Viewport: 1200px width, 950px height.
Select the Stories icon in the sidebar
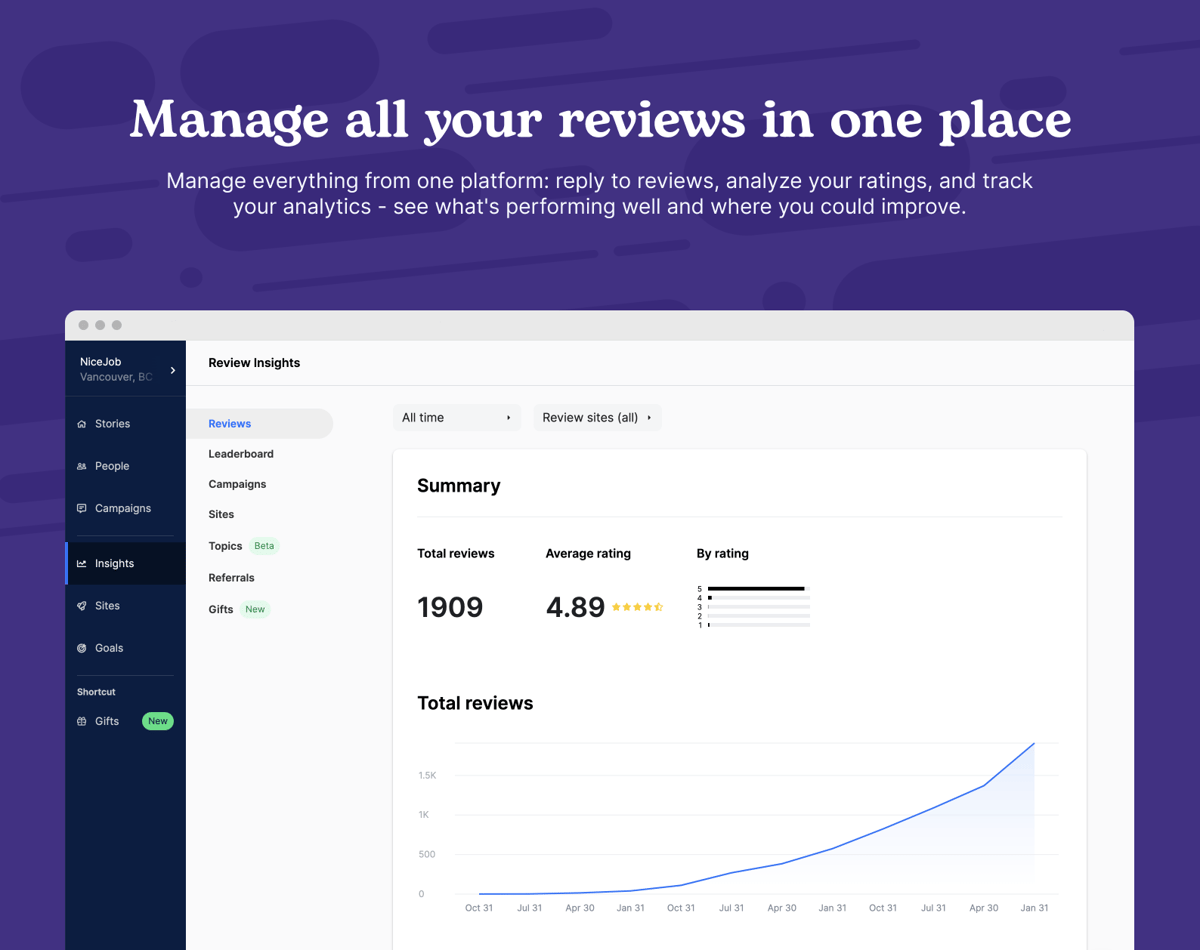point(81,423)
